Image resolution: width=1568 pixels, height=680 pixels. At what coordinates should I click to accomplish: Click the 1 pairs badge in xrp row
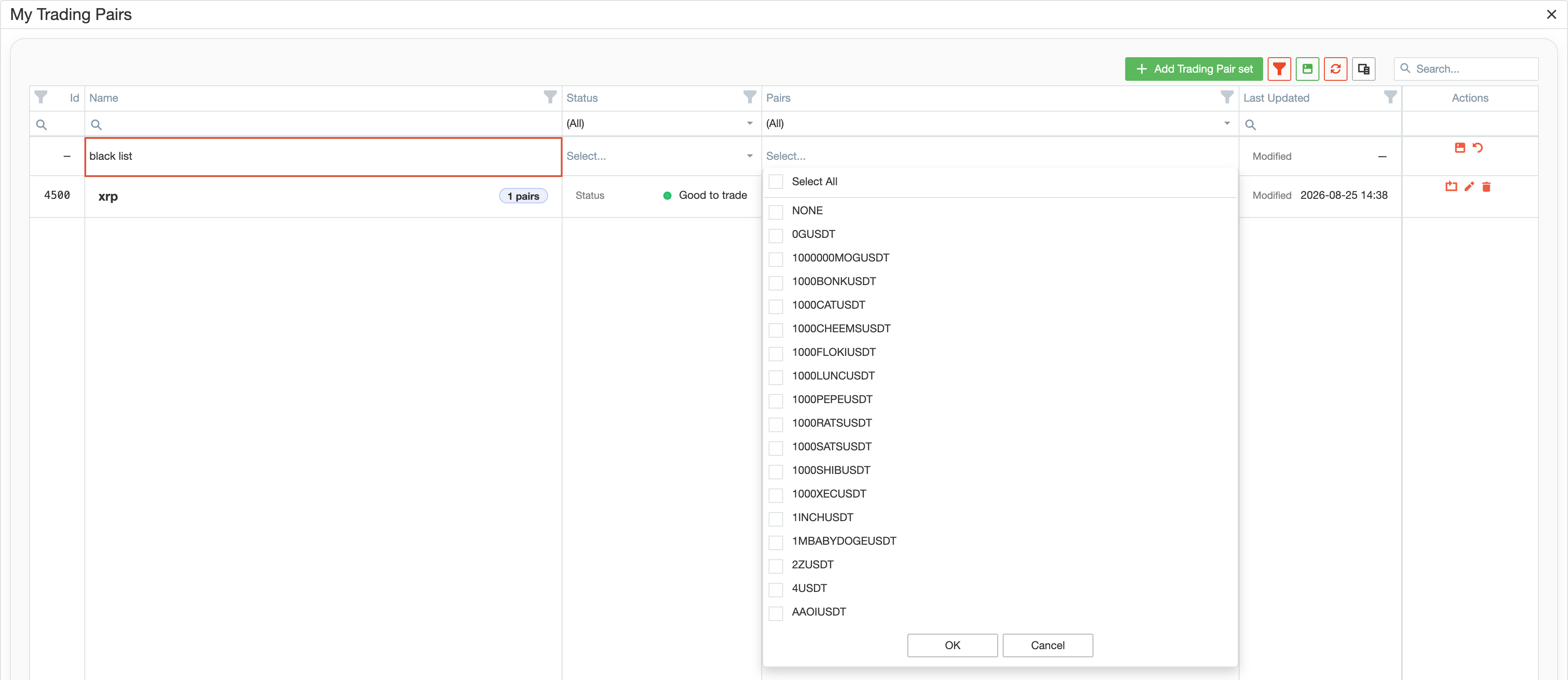523,196
